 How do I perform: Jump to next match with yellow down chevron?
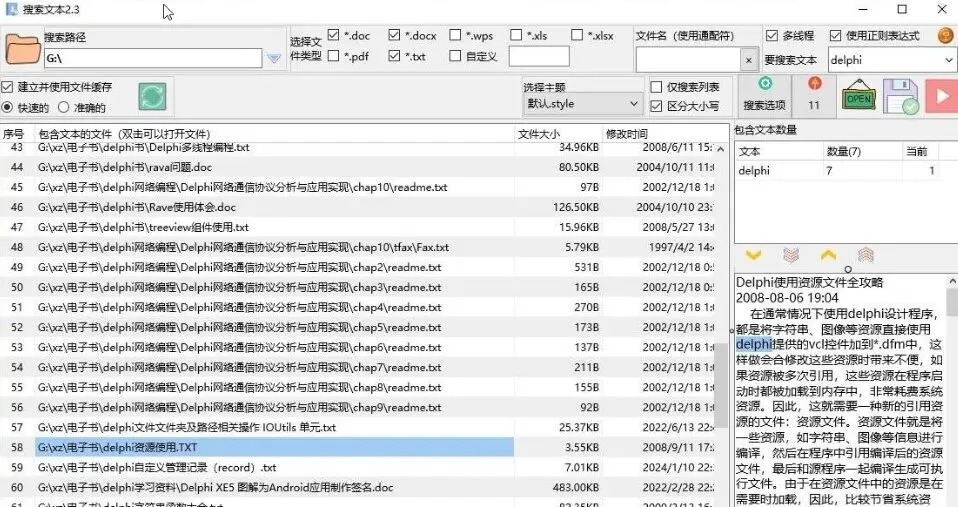(x=753, y=255)
